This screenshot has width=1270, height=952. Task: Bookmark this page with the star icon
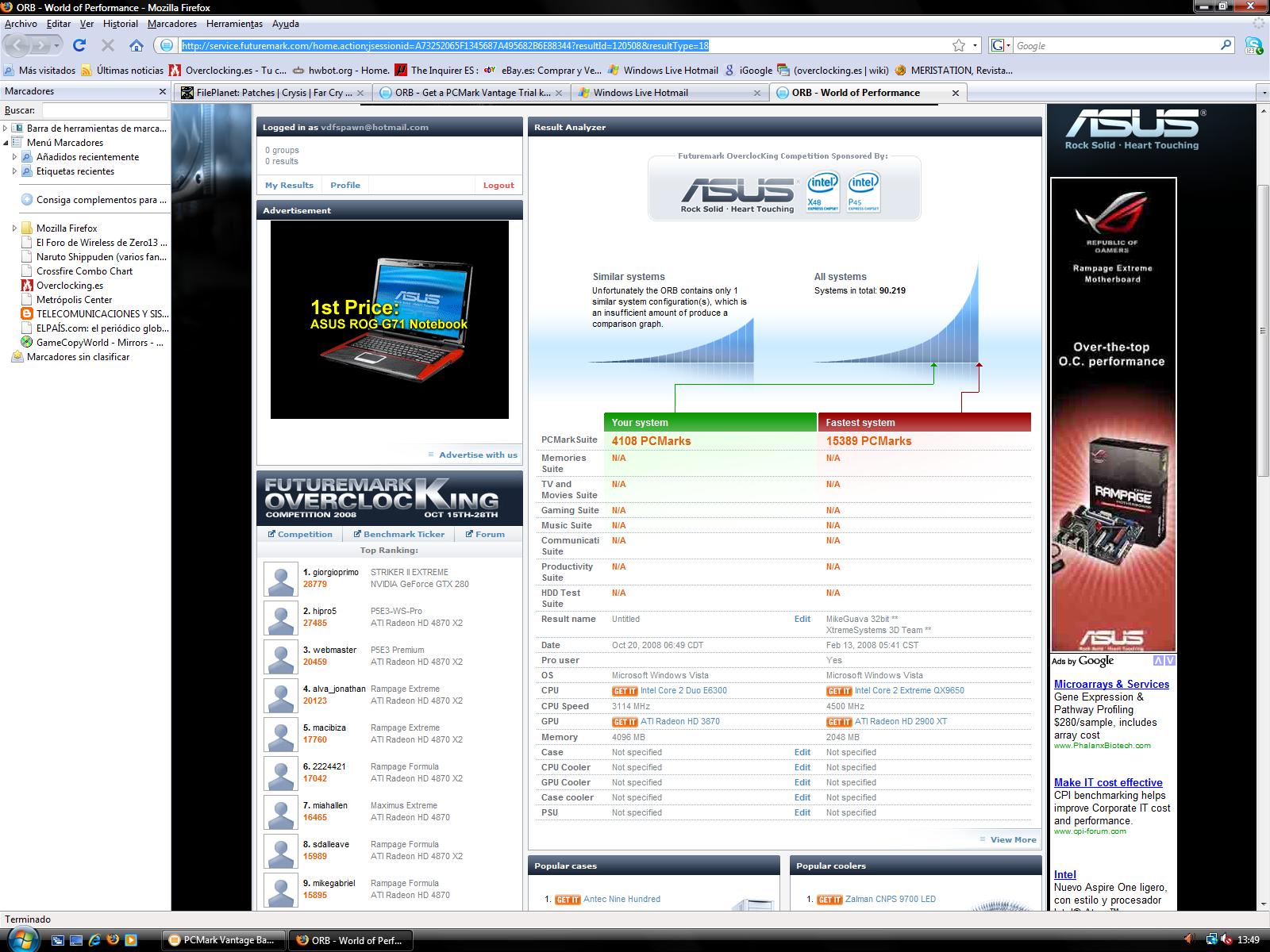pos(959,45)
